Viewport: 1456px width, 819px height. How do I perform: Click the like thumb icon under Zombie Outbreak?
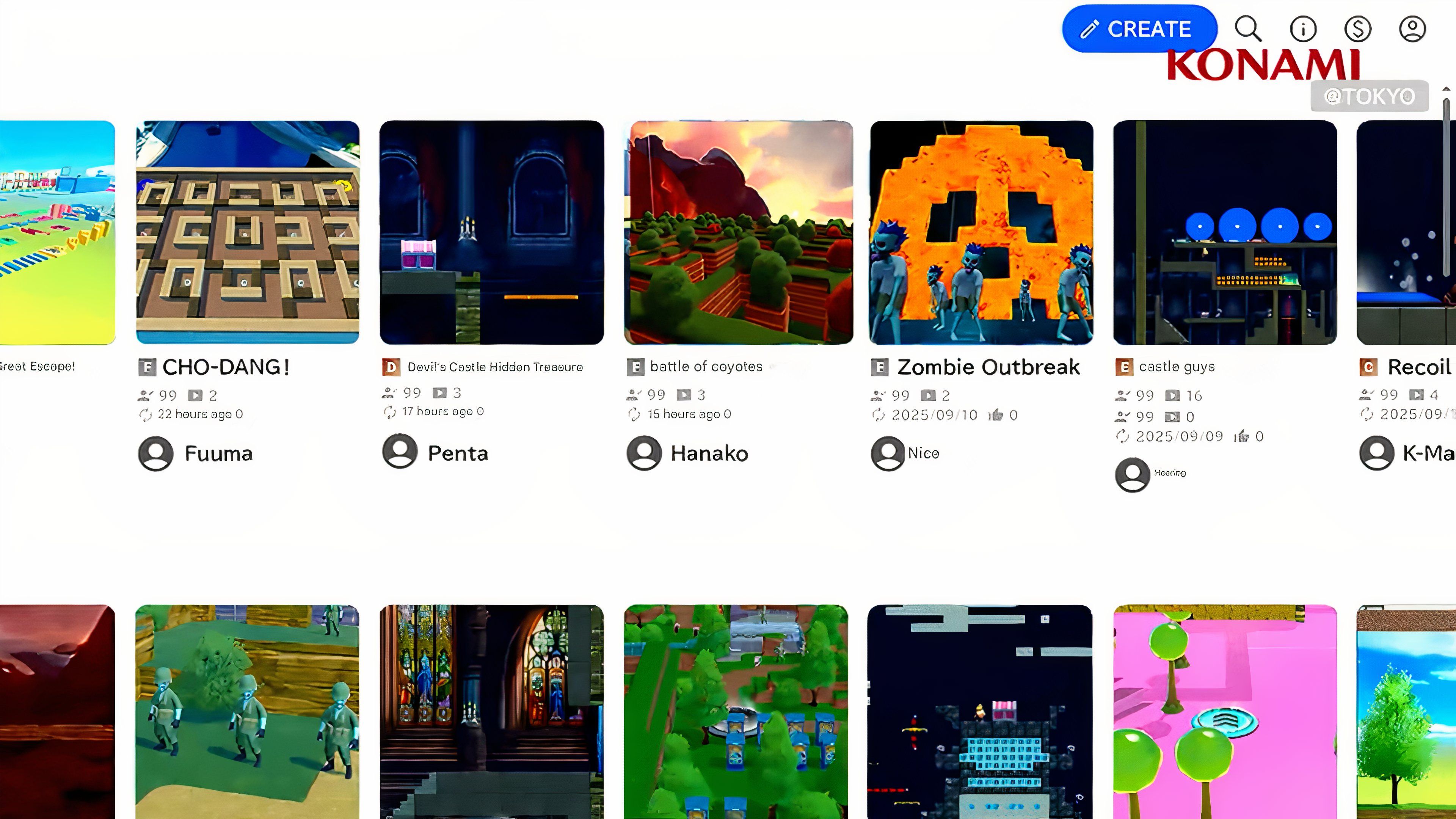pyautogui.click(x=995, y=416)
